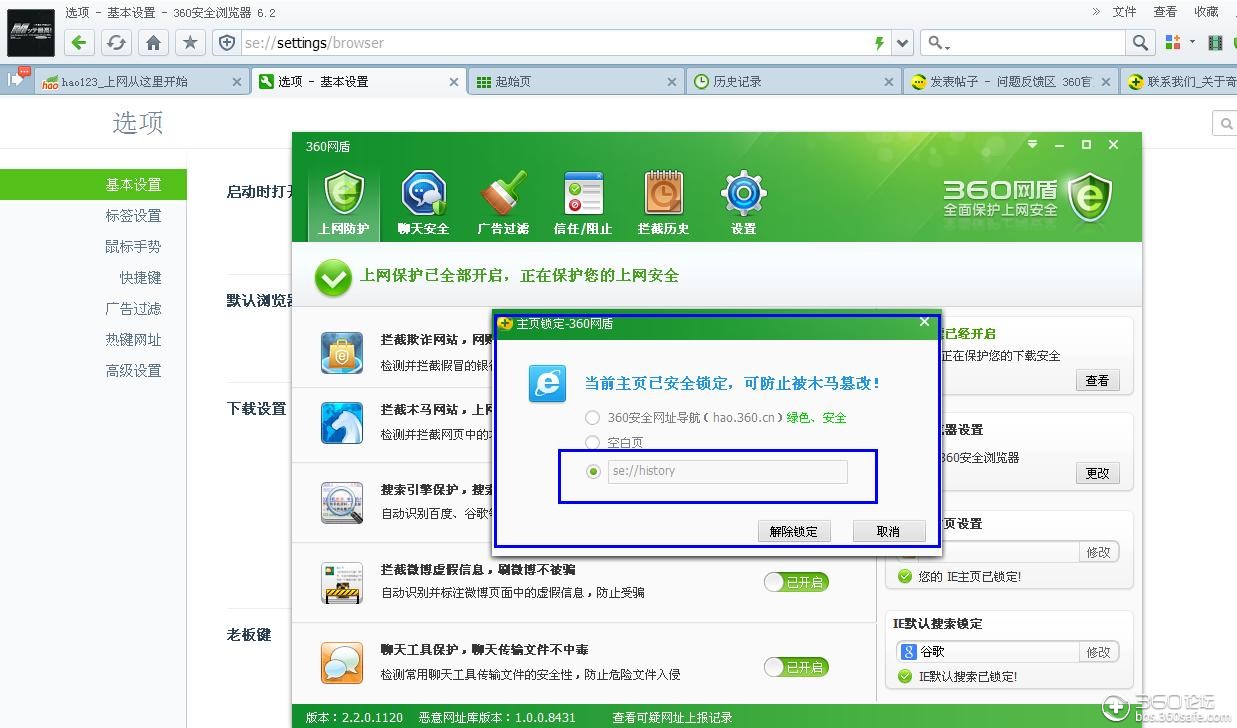Click 修改 button for IE default search

click(1098, 652)
